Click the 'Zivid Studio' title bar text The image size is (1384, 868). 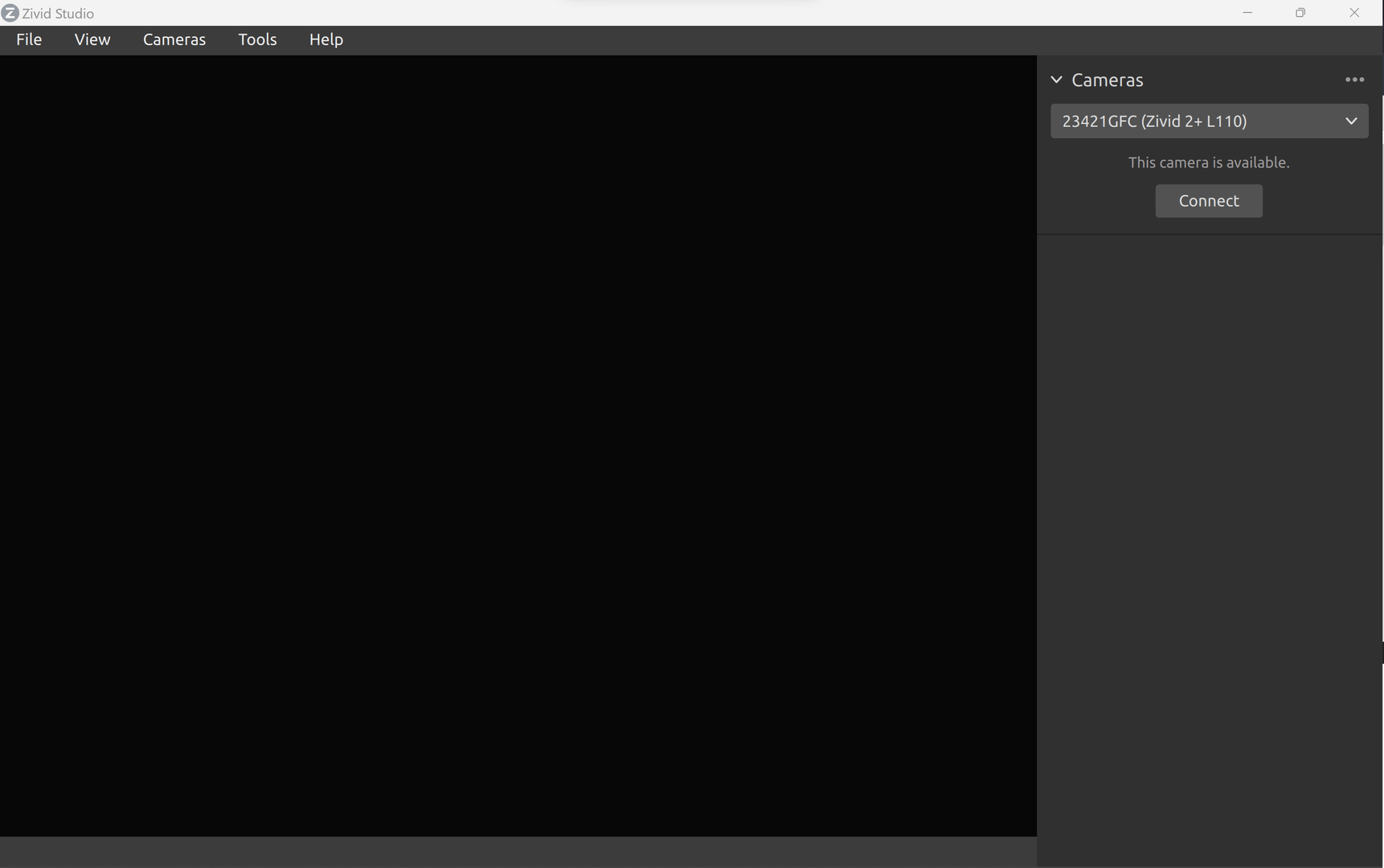click(x=58, y=14)
